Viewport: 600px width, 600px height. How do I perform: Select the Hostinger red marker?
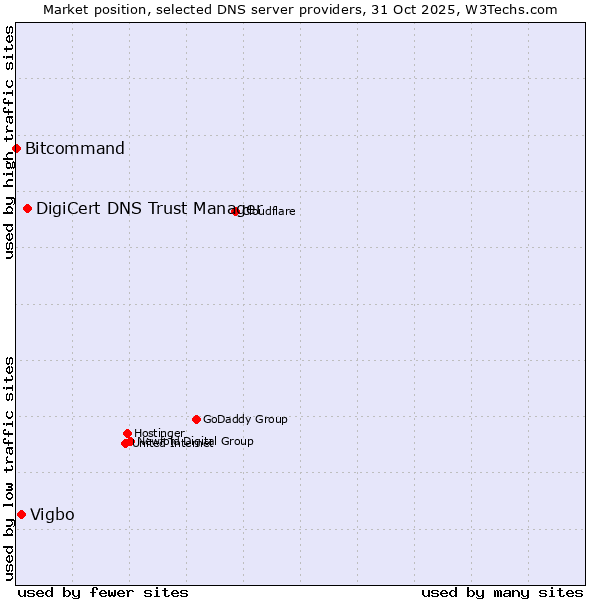coord(127,433)
